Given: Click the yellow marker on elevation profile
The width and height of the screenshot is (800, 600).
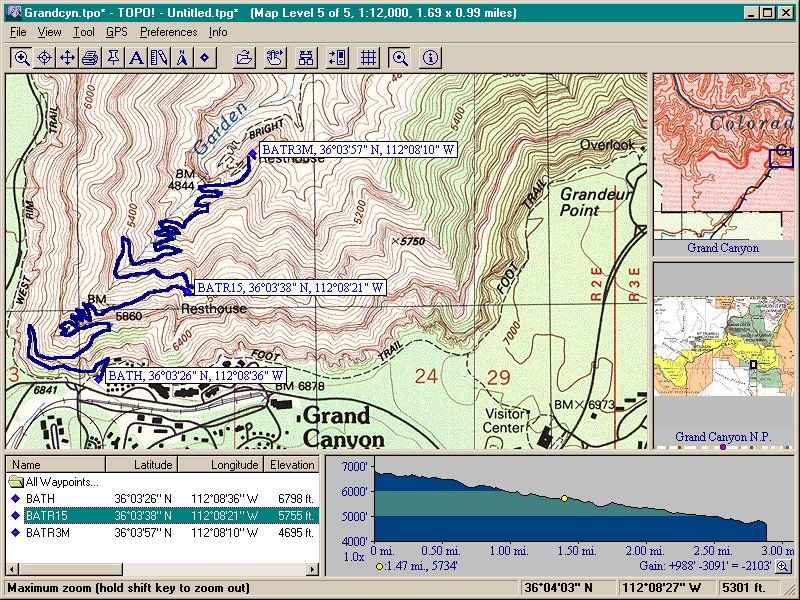Looking at the screenshot, I should [x=564, y=498].
